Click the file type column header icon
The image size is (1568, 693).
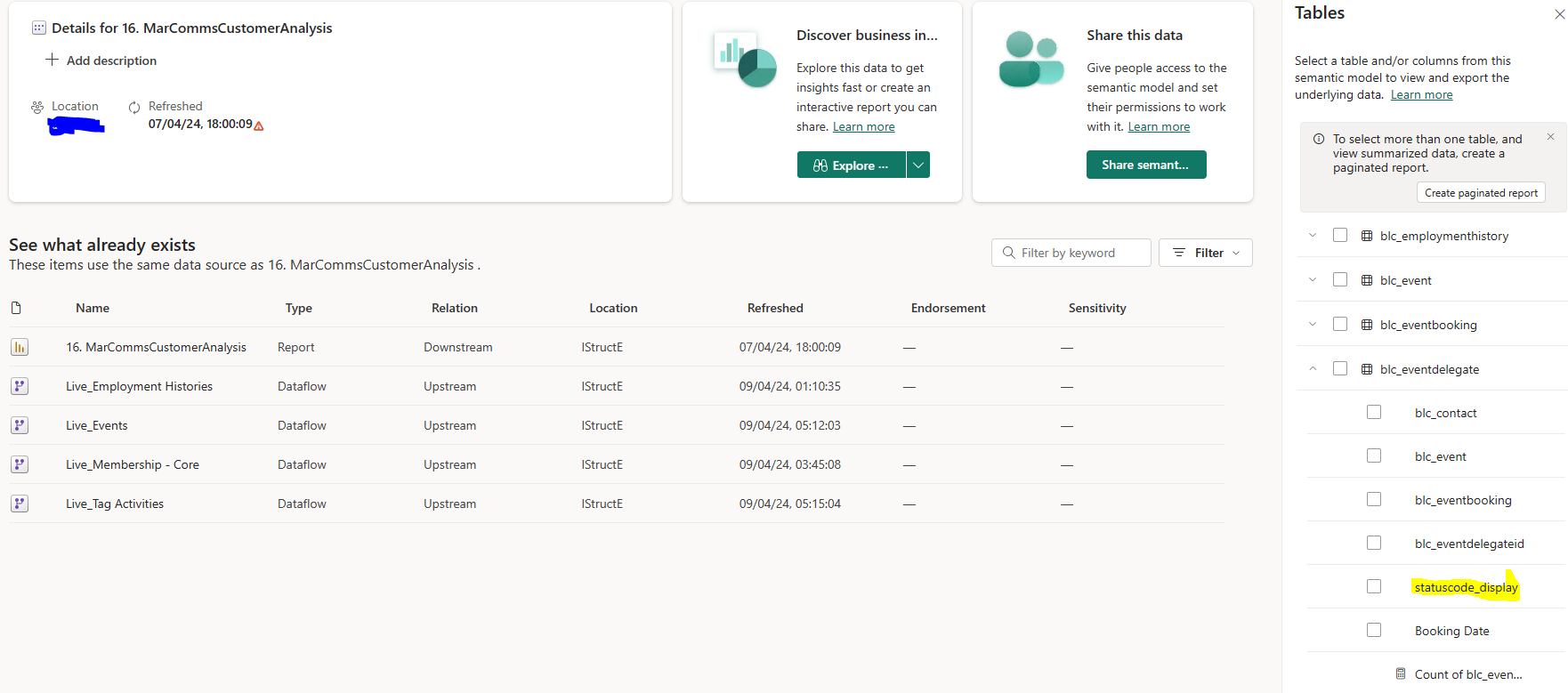[x=16, y=308]
